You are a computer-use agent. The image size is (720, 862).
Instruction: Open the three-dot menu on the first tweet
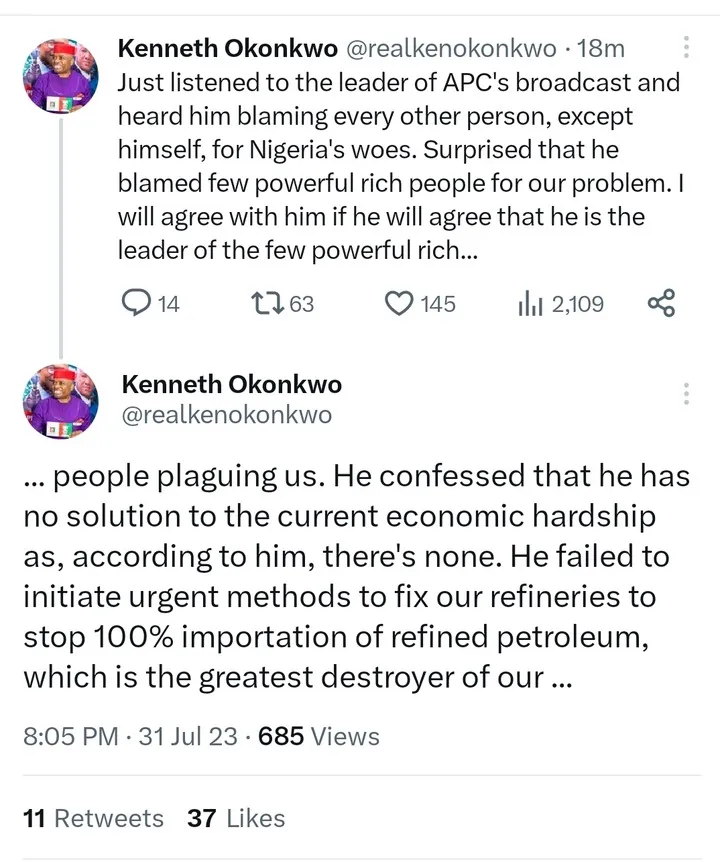click(x=686, y=47)
